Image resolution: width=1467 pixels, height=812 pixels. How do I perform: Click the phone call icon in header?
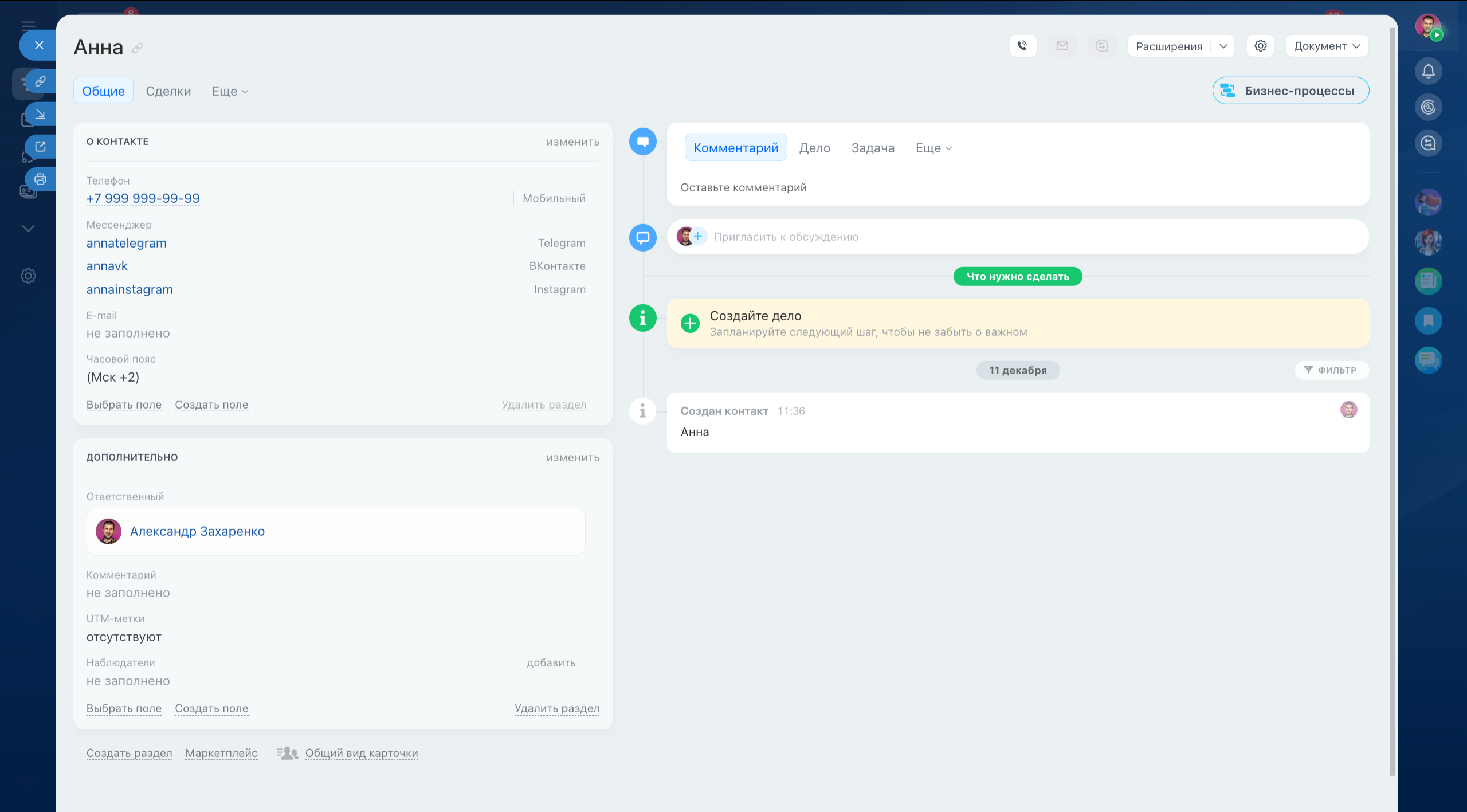click(x=1022, y=46)
